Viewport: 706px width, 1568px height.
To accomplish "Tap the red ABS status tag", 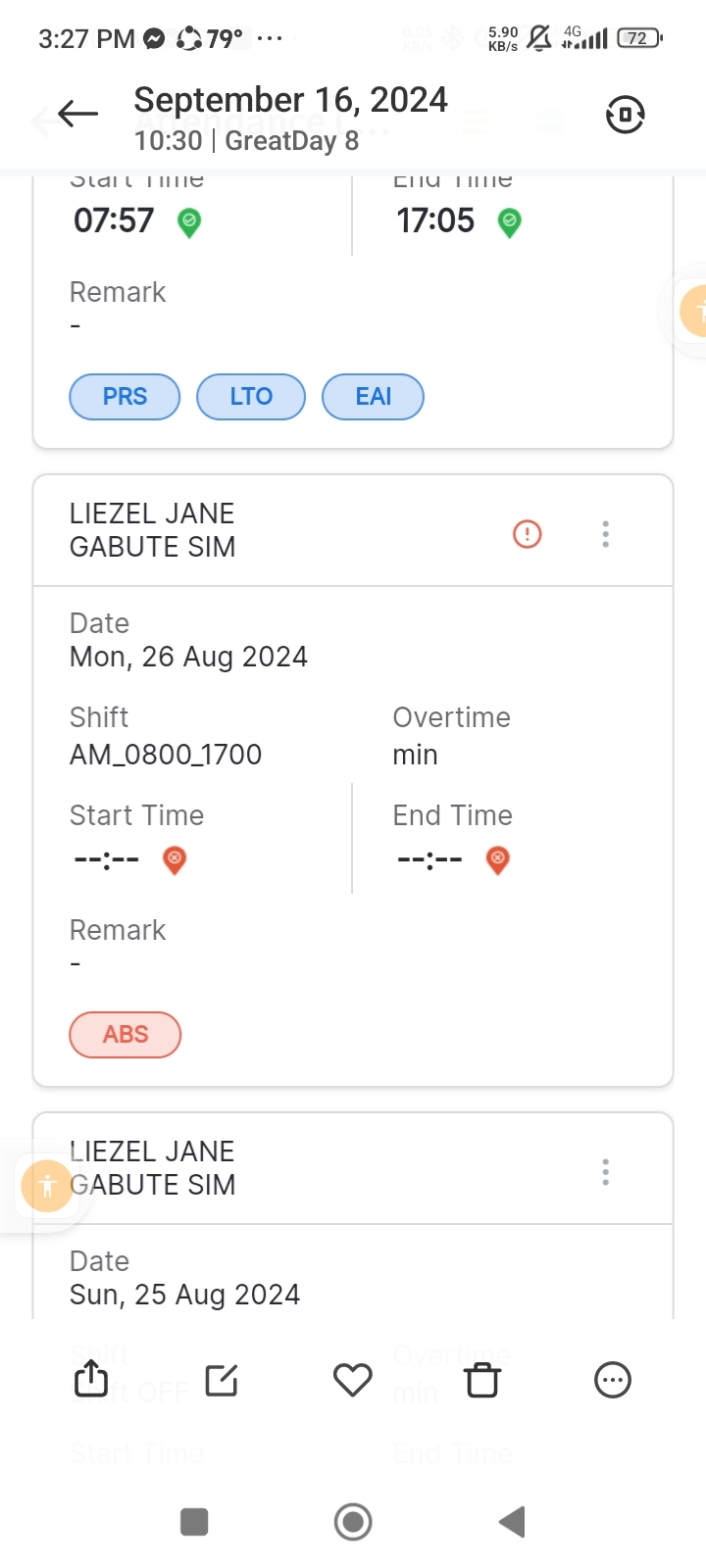I will (126, 1035).
